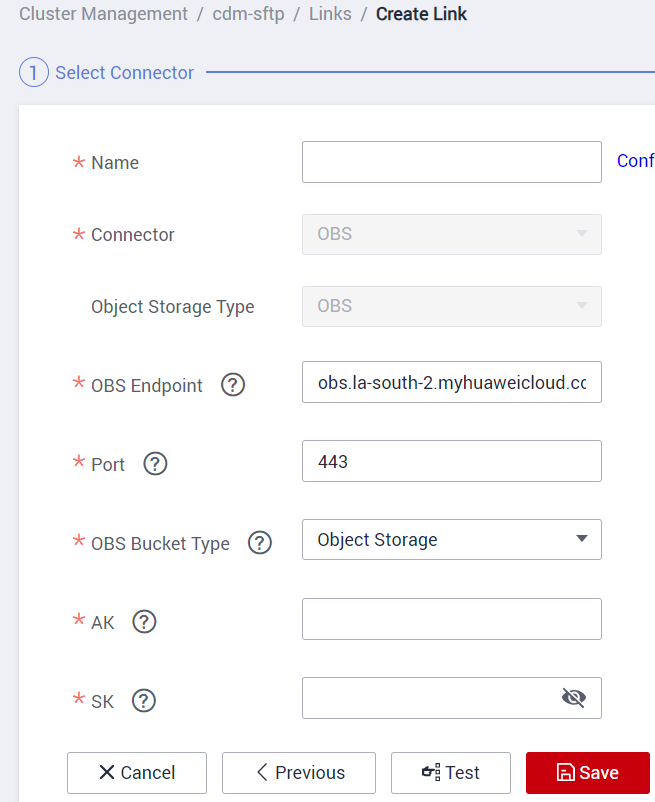This screenshot has width=655, height=802.
Task: Click the Object Storage Type dropdown
Action: tap(452, 306)
